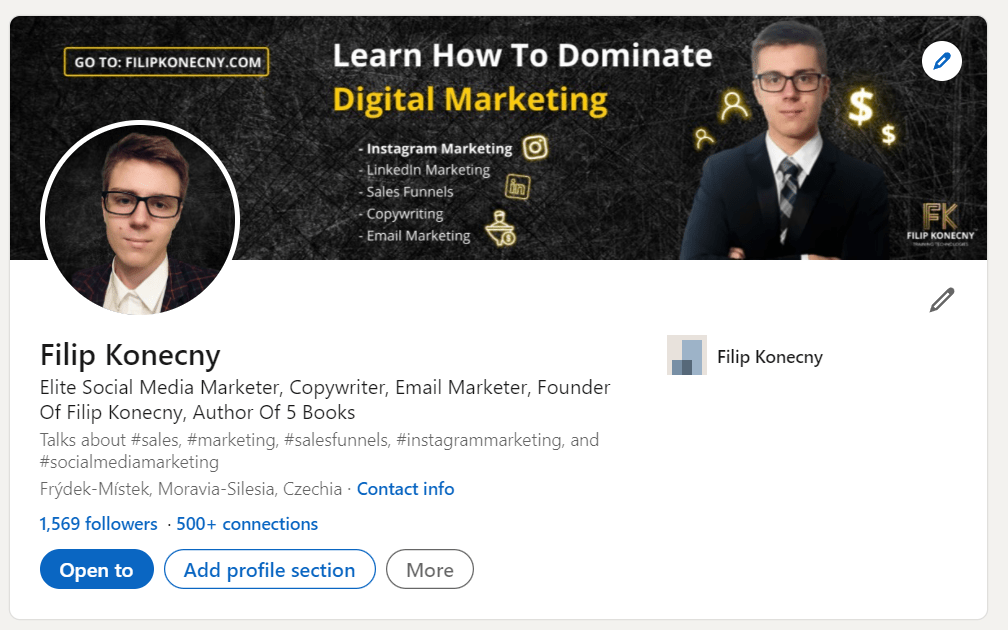The height and width of the screenshot is (630, 1008).
Task: Select the Filip Konecny company name link
Action: [769, 357]
